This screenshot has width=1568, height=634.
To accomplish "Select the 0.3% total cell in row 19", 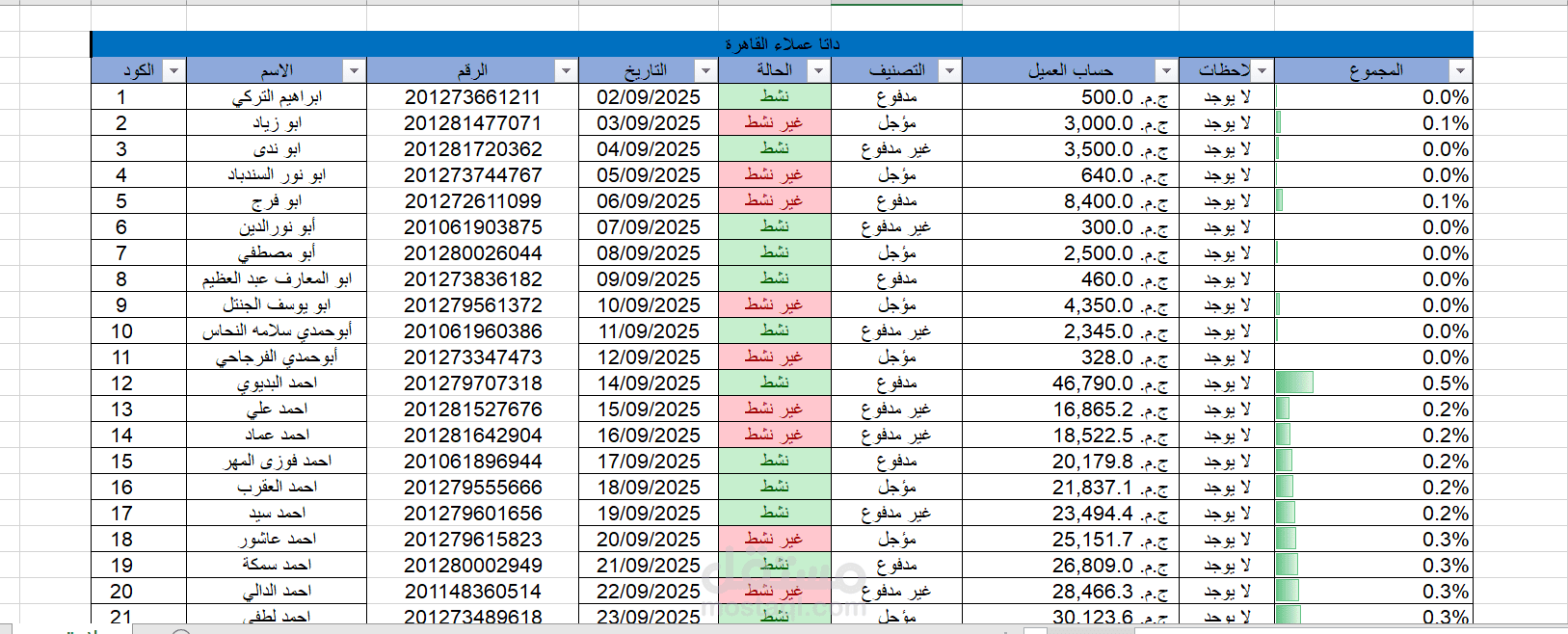I will point(1373,566).
